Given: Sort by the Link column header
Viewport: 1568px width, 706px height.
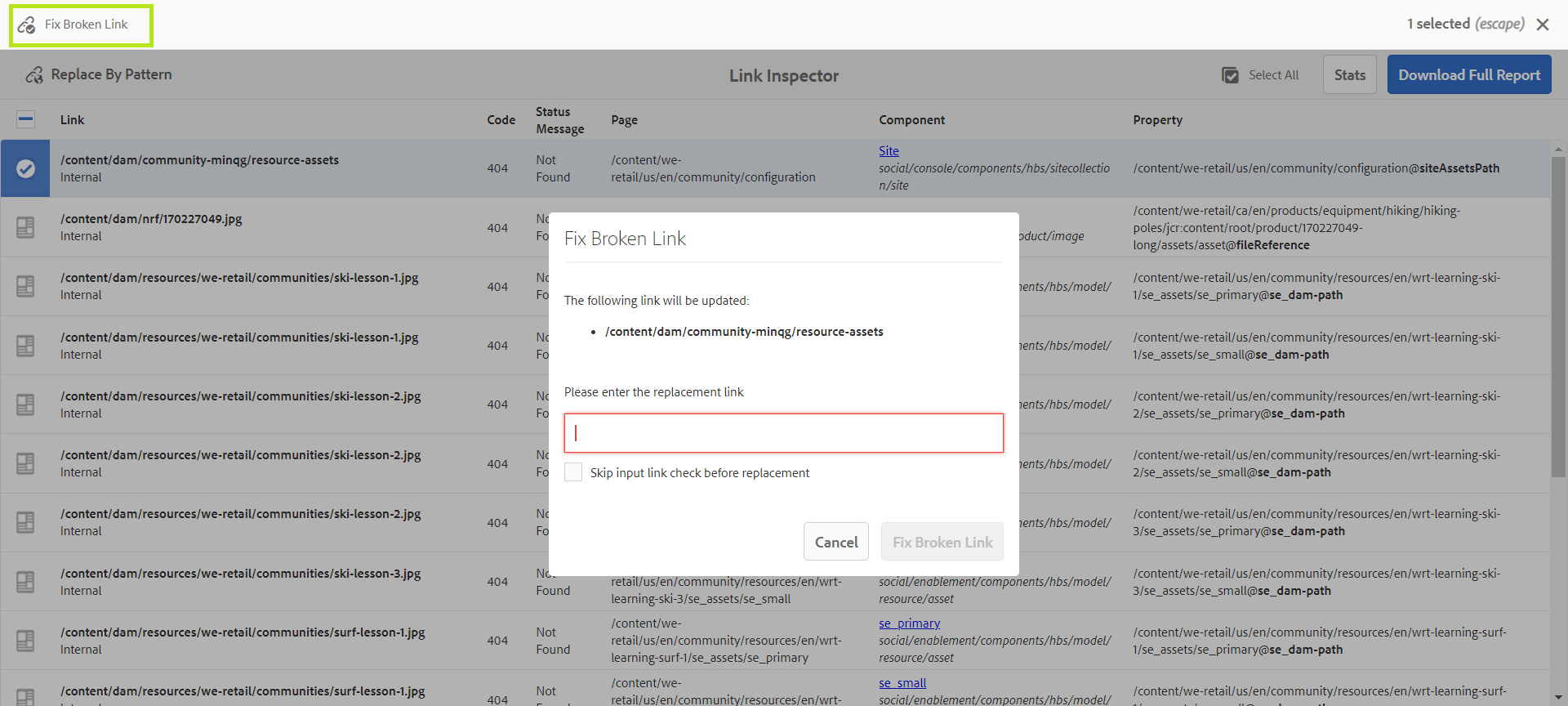Looking at the screenshot, I should coord(72,119).
